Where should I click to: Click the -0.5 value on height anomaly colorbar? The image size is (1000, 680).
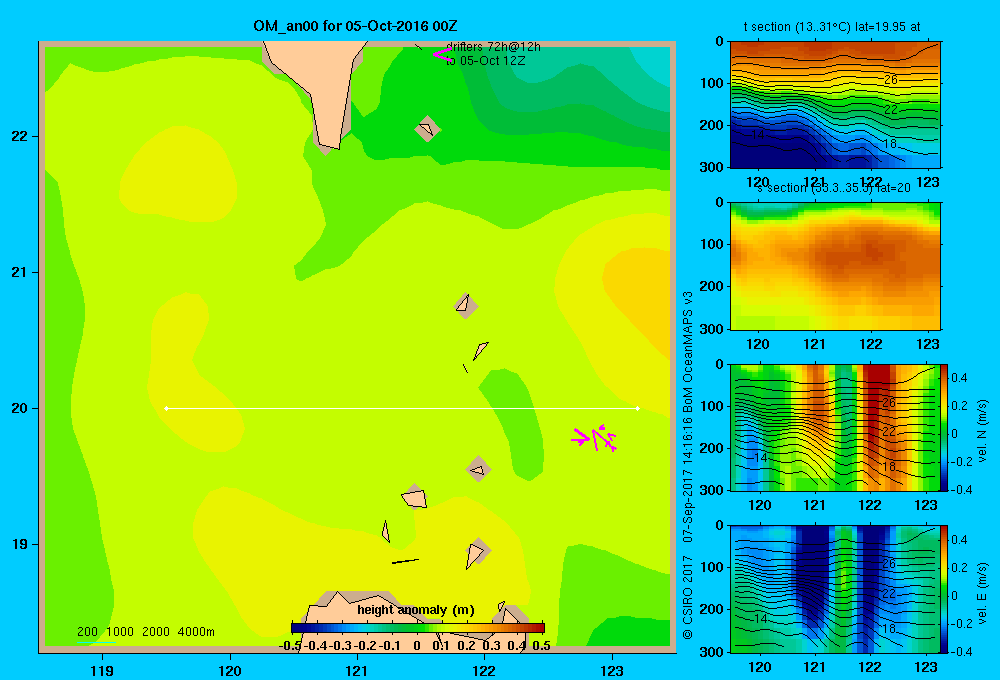pyautogui.click(x=290, y=646)
